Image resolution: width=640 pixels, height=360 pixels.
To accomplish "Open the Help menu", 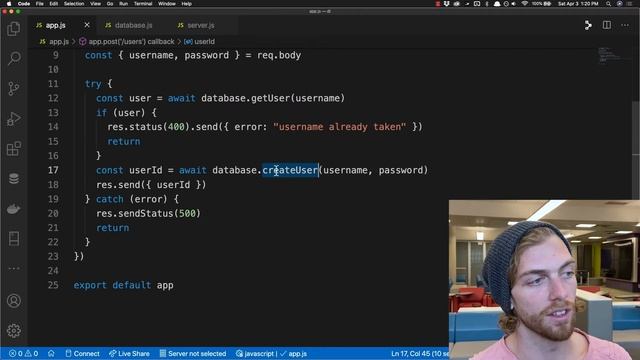I will pos(187,4).
